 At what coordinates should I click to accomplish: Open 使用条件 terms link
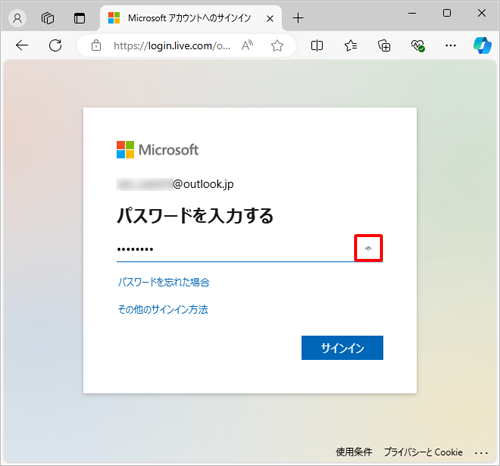(354, 452)
